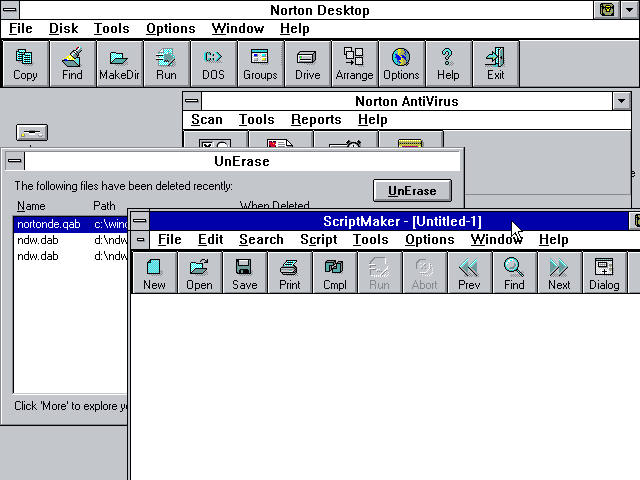Open Norton Desktop system menu box
Image resolution: width=640 pixels, height=480 pixels.
[10, 10]
